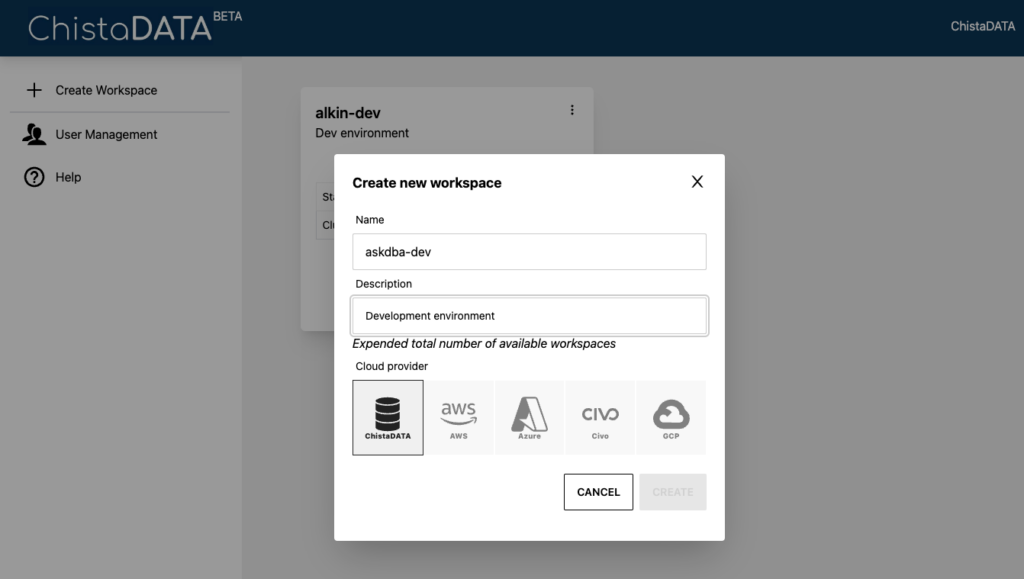Open the User Management sidebar text entry
This screenshot has height=579, width=1024.
[x=106, y=134]
